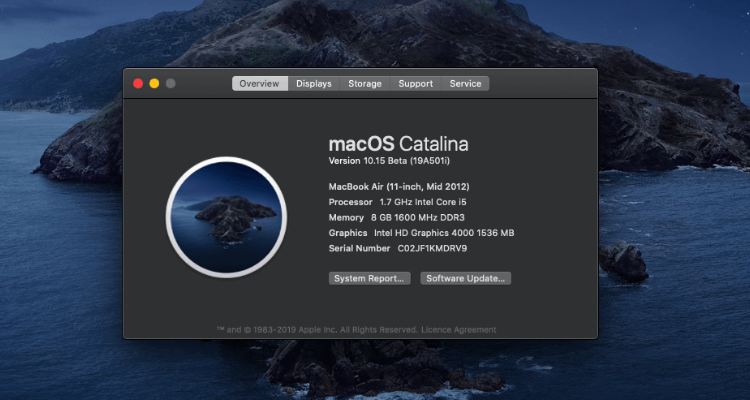
Task: Click the macOS Catalina heading
Action: [398, 144]
